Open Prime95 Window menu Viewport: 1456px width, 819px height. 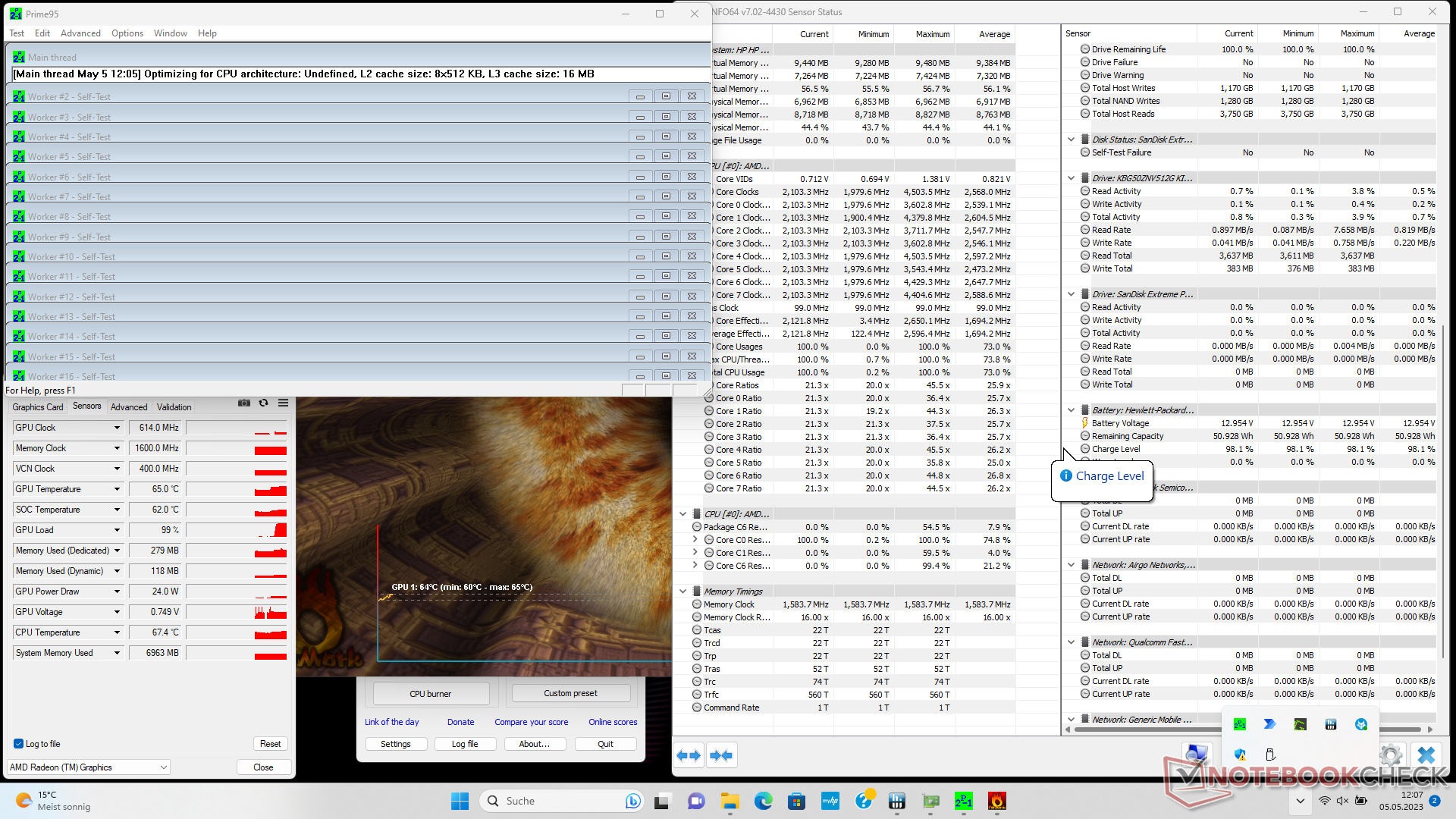171,33
